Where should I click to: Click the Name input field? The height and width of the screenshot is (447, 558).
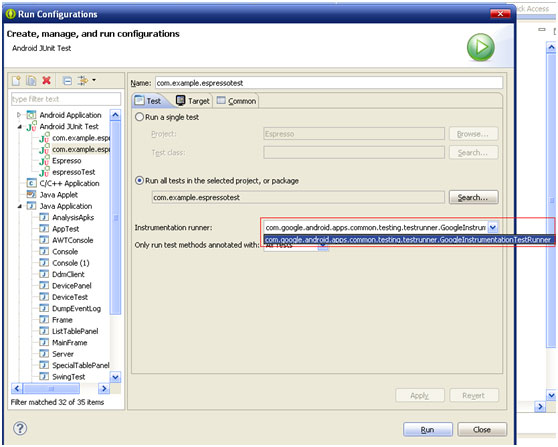329,83
